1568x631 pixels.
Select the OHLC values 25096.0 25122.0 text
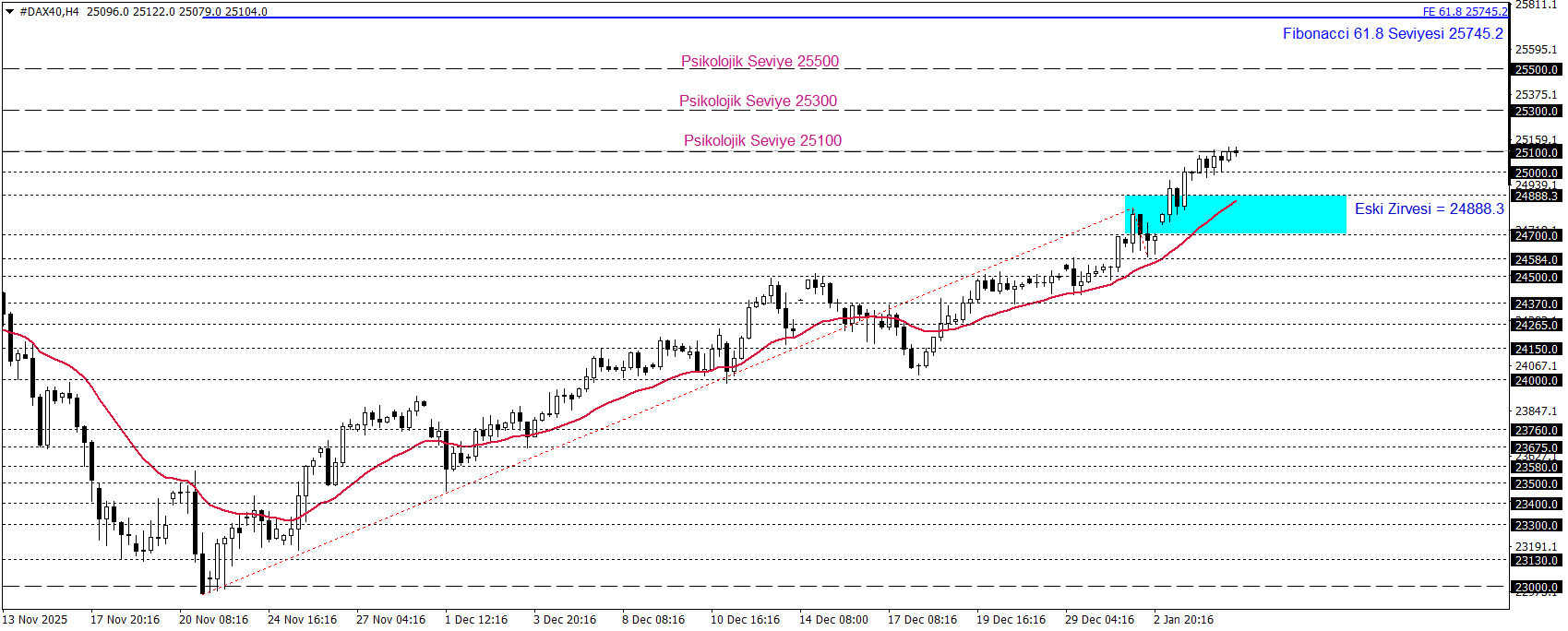130,12
